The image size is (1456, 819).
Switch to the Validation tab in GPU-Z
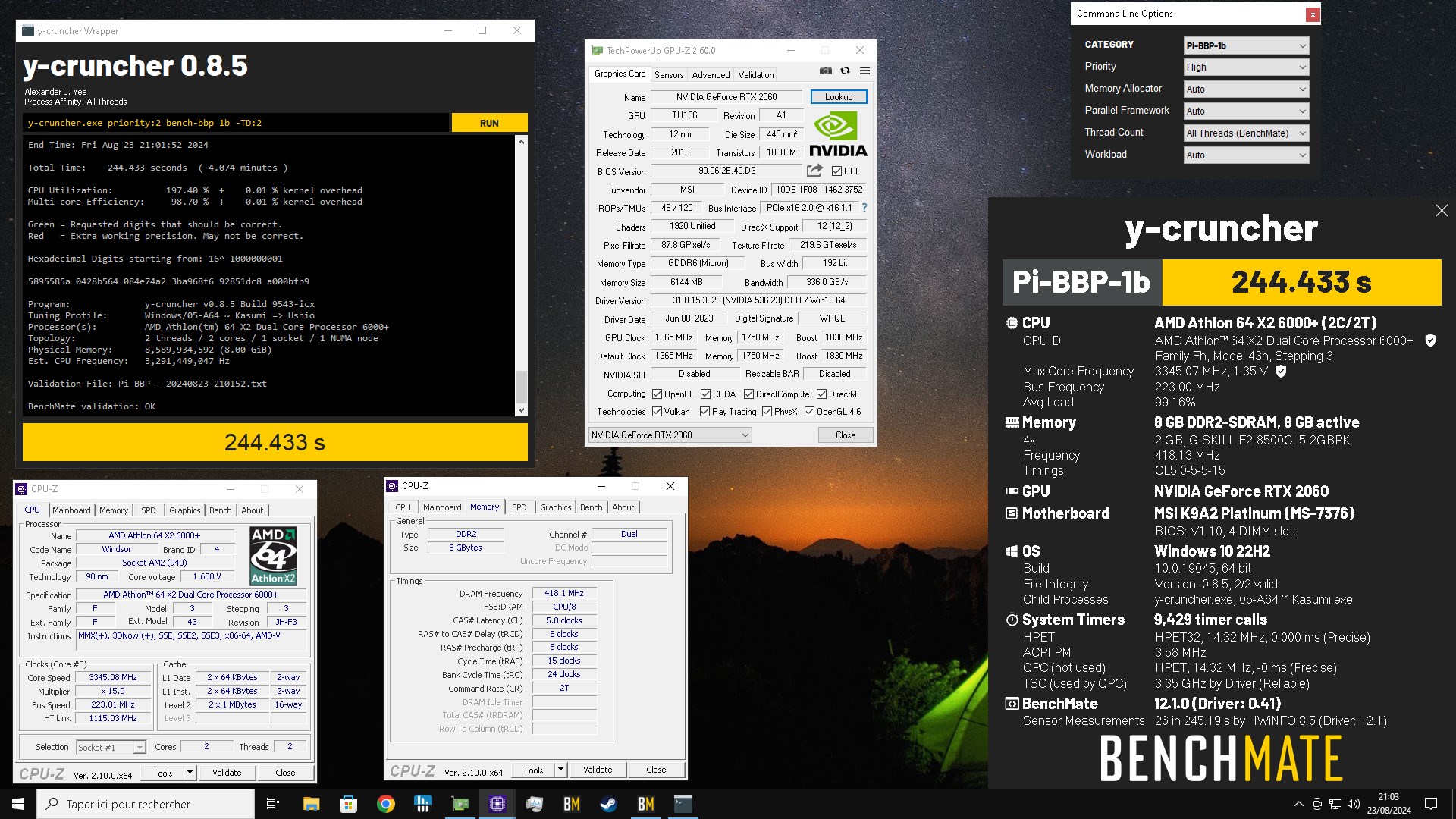756,74
